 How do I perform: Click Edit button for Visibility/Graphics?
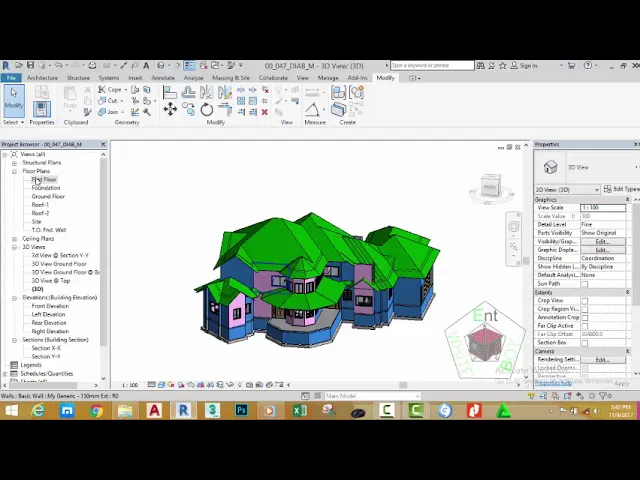coord(603,241)
